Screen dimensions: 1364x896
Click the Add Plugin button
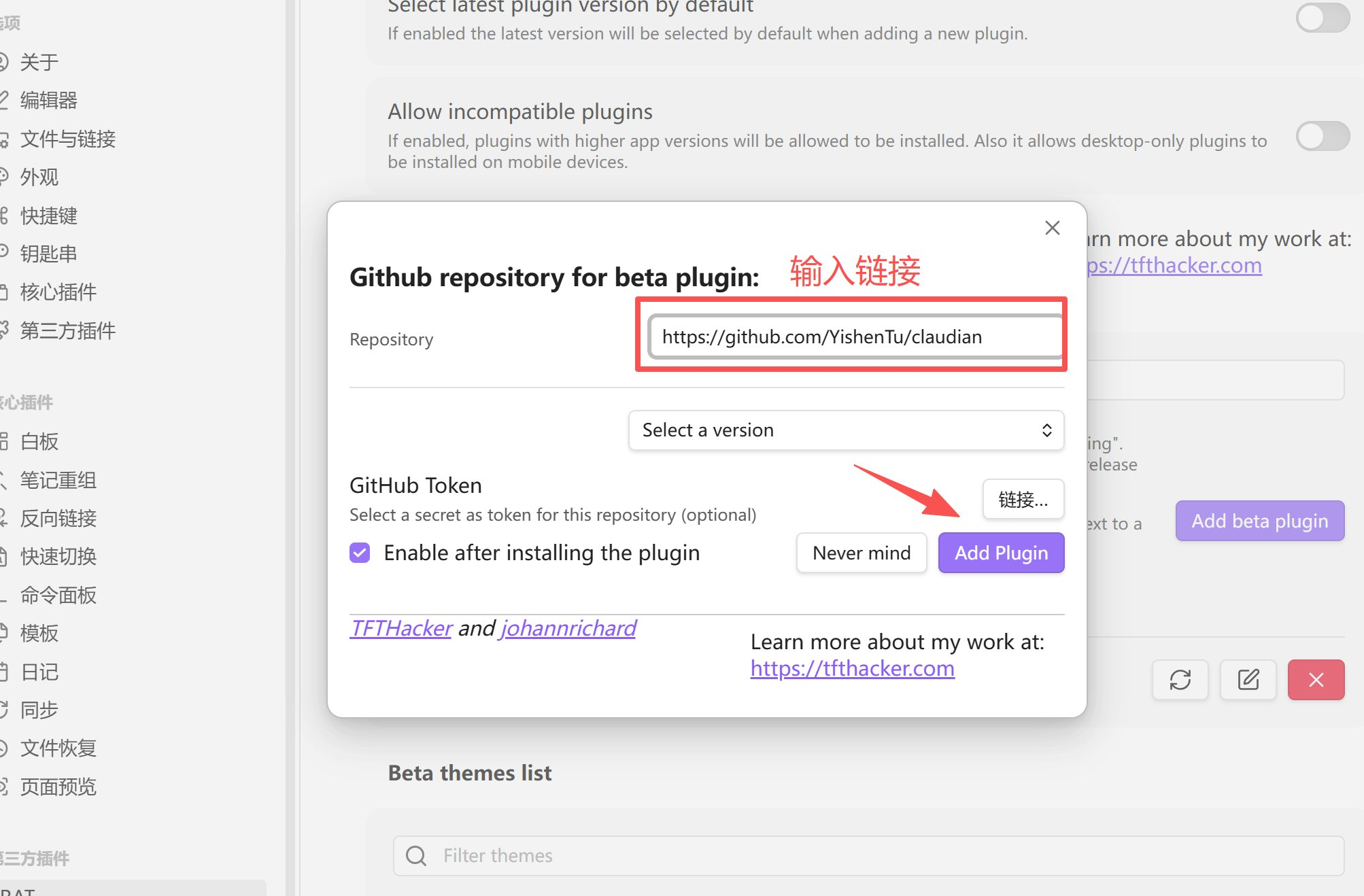[1001, 553]
